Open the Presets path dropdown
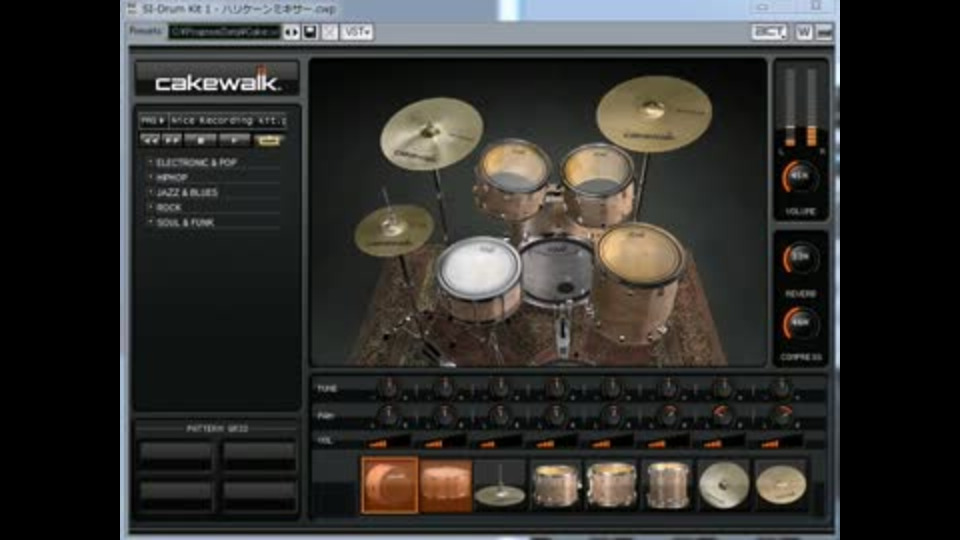Viewport: 960px width, 540px height. [224, 32]
